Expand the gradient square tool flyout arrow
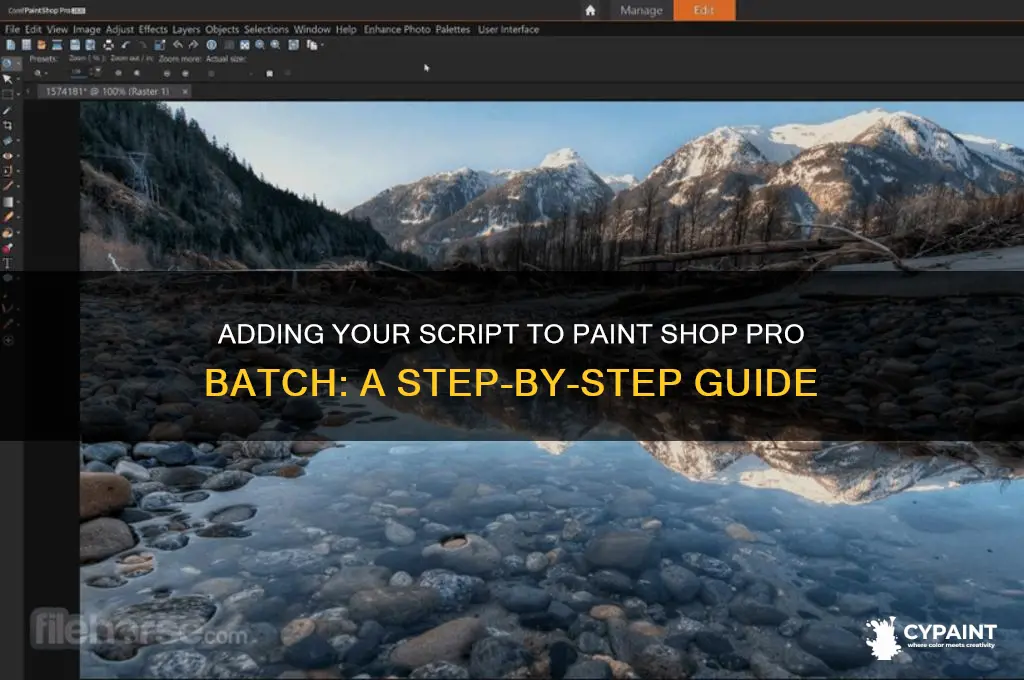The height and width of the screenshot is (680, 1024). [18, 202]
